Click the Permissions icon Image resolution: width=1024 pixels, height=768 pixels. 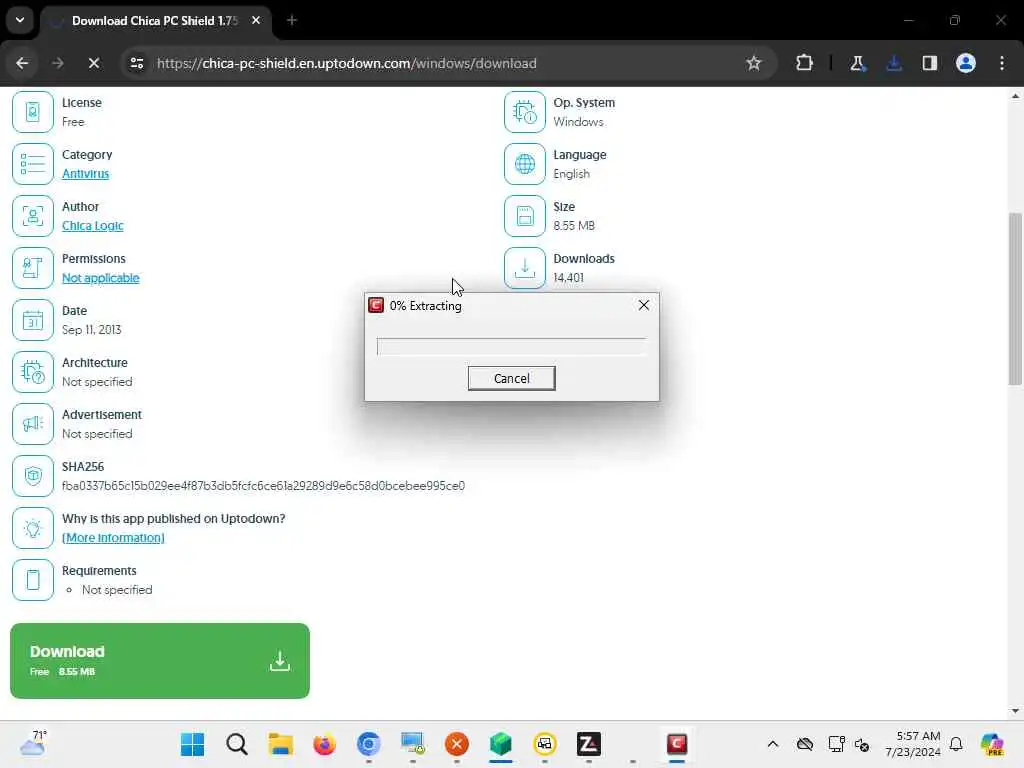(x=33, y=268)
